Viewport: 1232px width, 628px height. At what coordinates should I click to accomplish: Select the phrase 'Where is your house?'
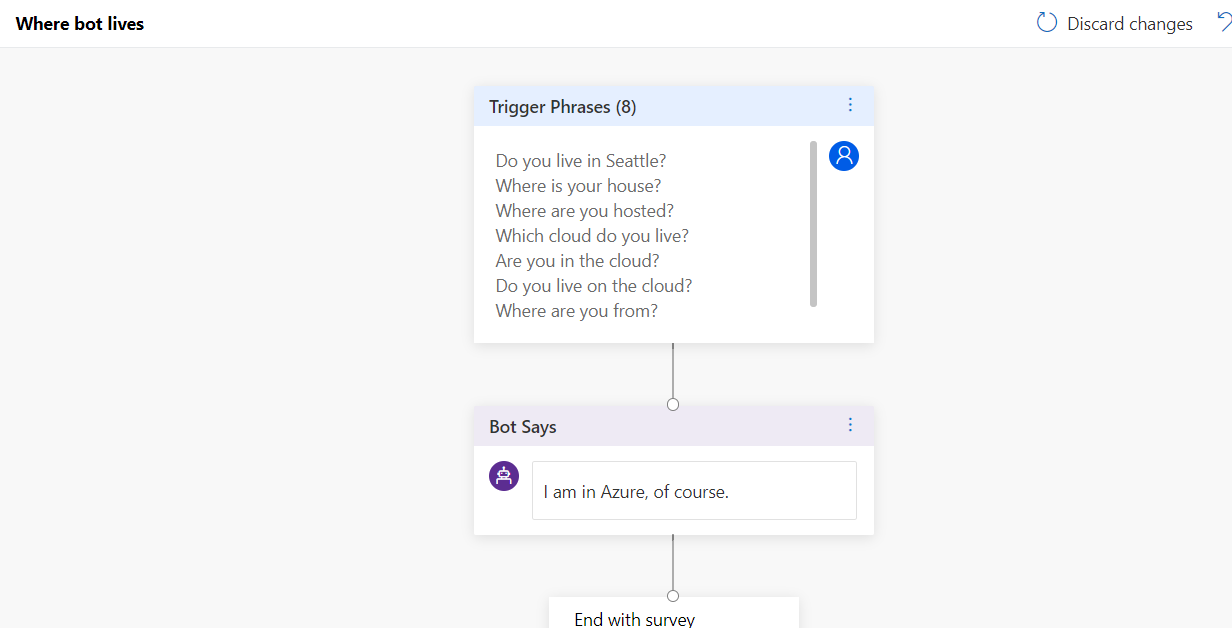click(x=578, y=186)
